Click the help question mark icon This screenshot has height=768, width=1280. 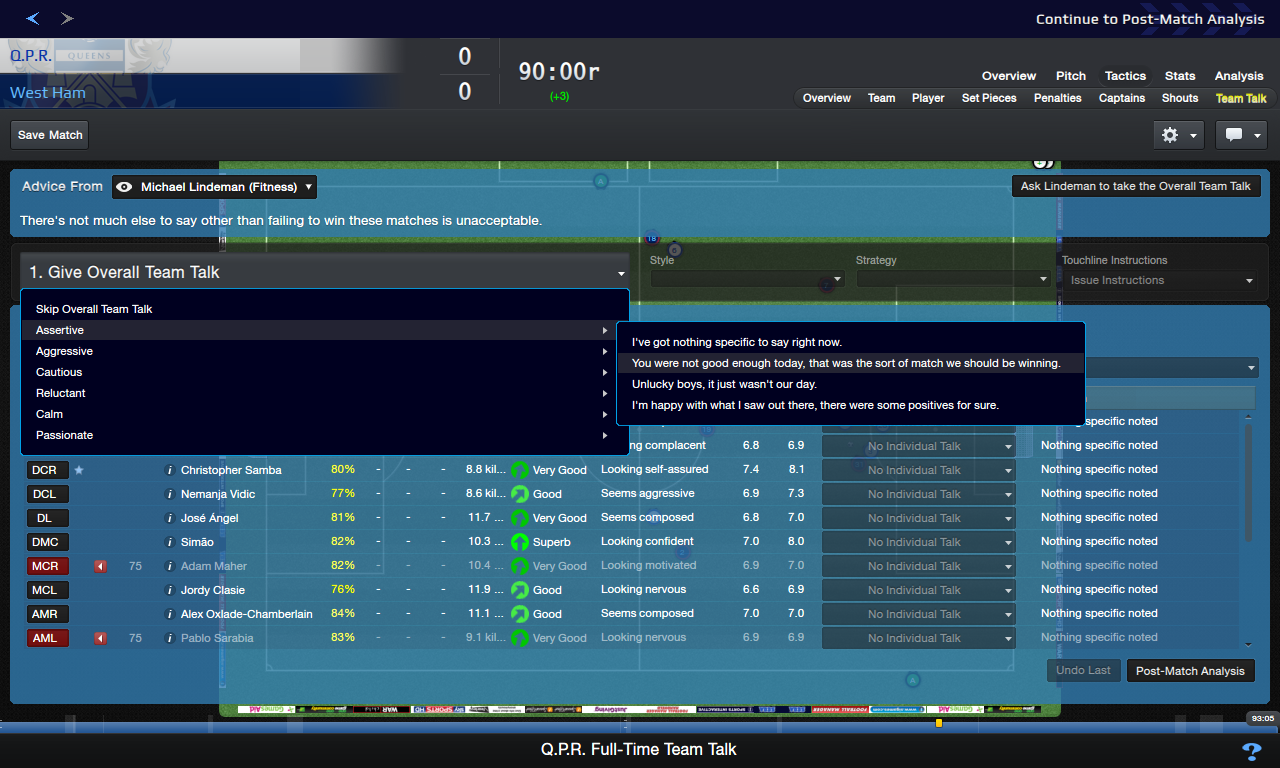point(1251,751)
